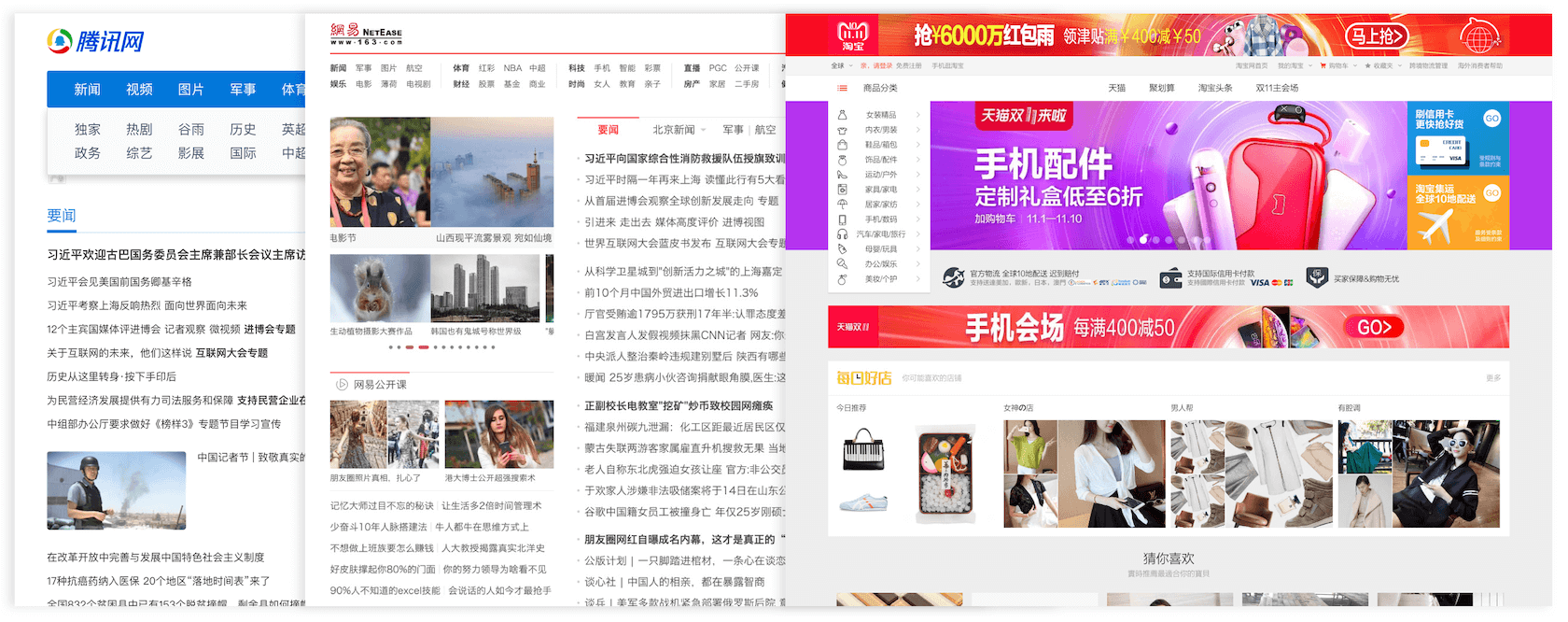
Task: Switch to the 要闻 tab in NetEase
Action: coord(608,130)
